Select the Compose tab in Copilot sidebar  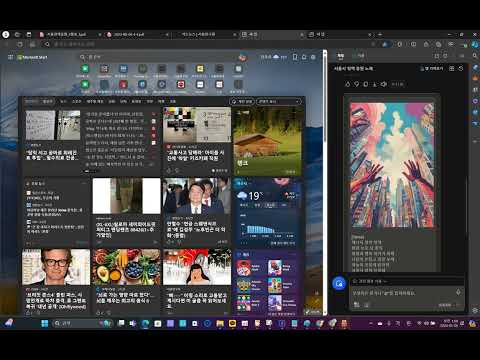pos(361,56)
